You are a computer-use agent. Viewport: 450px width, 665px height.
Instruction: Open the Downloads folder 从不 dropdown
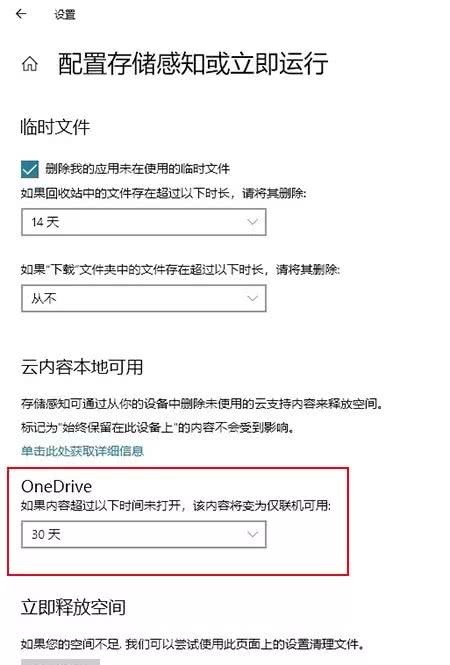(144, 298)
